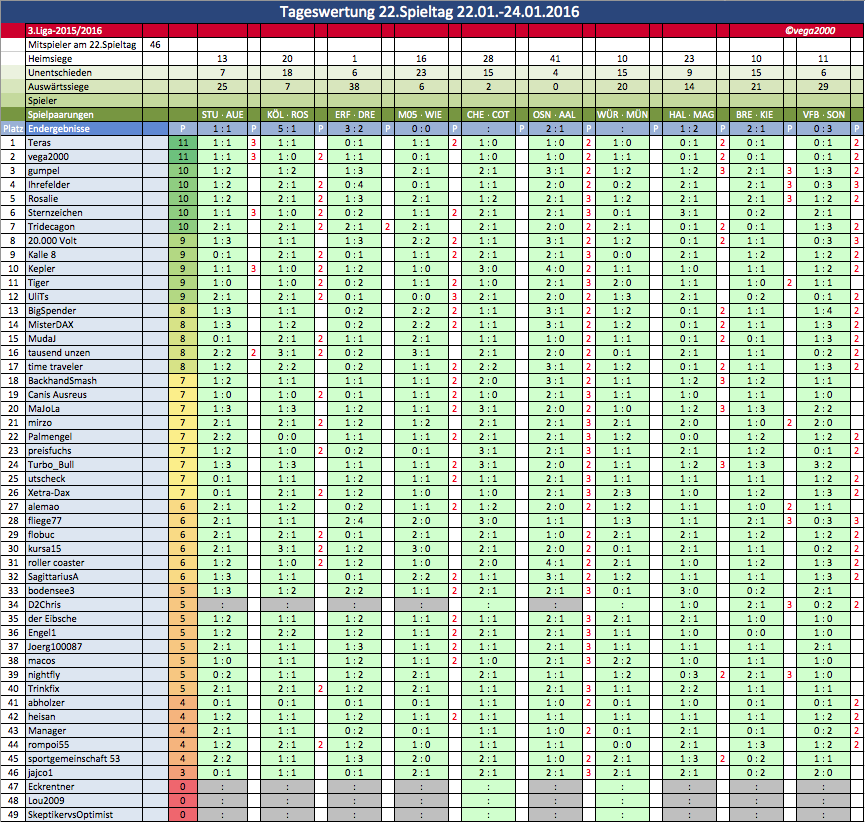Click the ©vega2000 credit cell

pos(810,31)
